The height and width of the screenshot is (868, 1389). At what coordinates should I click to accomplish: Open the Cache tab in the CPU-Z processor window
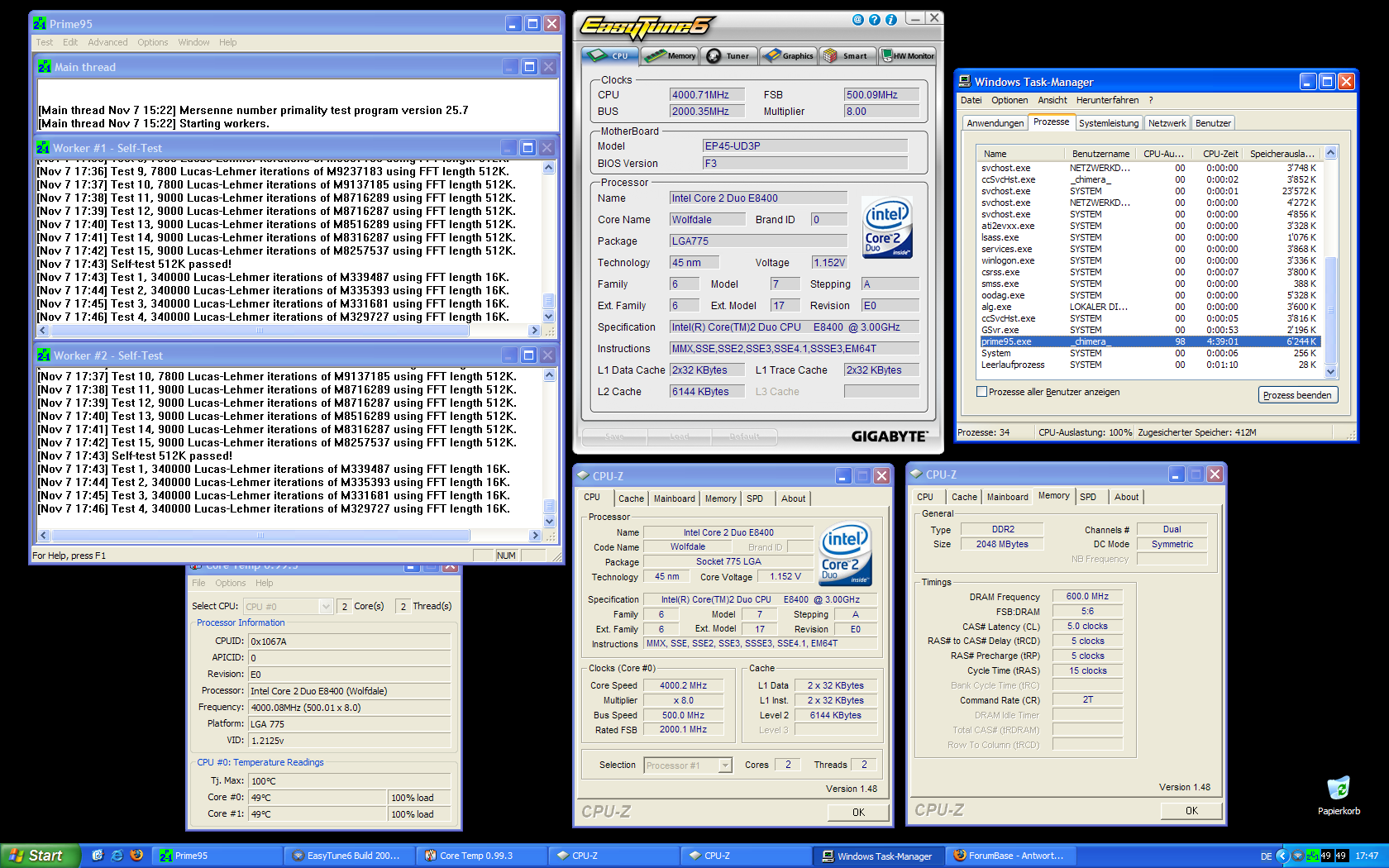pos(631,498)
